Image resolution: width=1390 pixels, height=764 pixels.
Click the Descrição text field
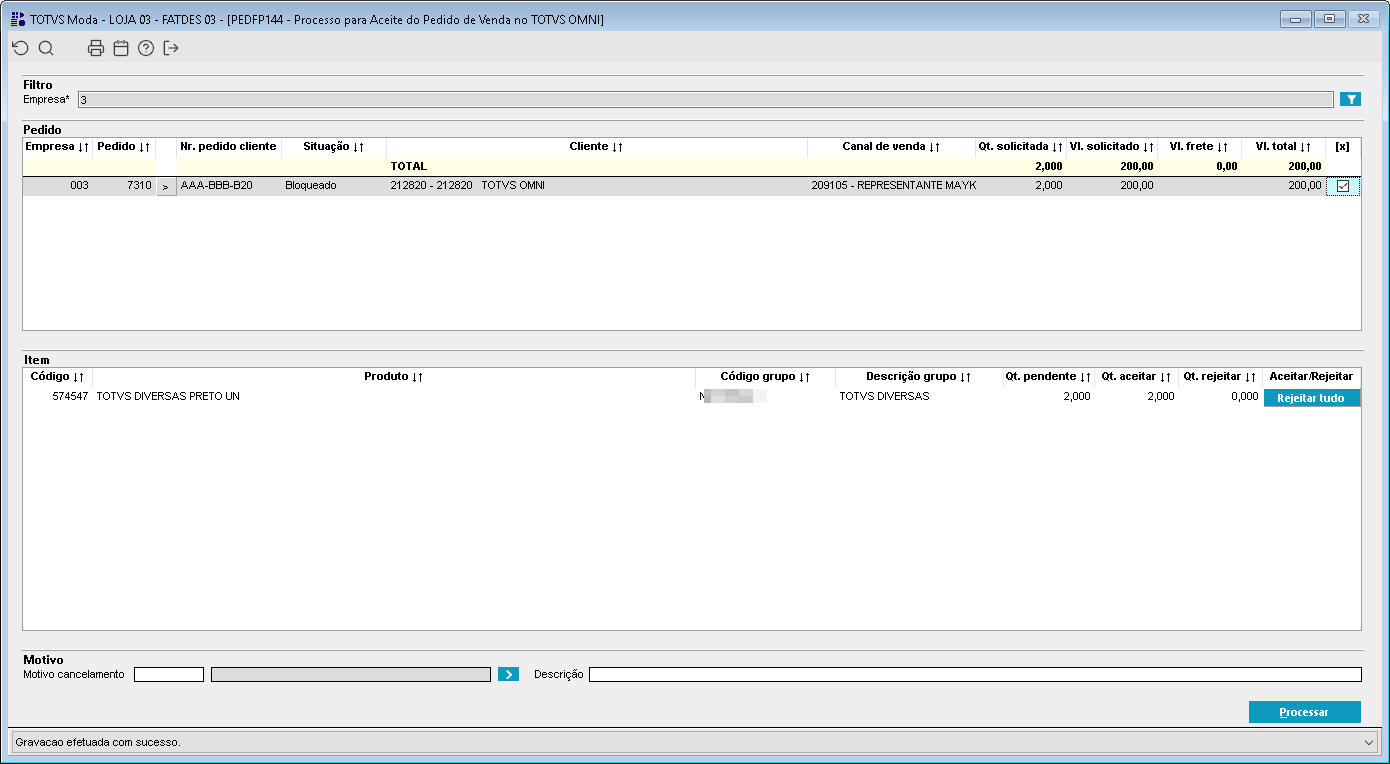(975, 674)
